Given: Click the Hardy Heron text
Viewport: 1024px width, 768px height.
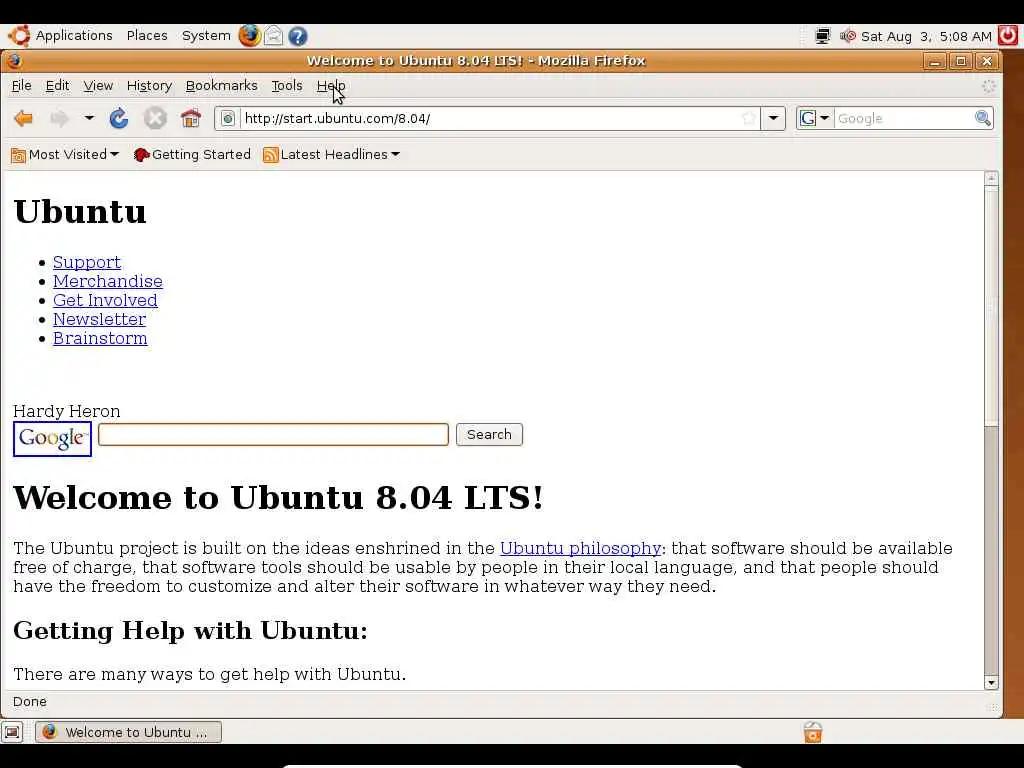Looking at the screenshot, I should (67, 411).
